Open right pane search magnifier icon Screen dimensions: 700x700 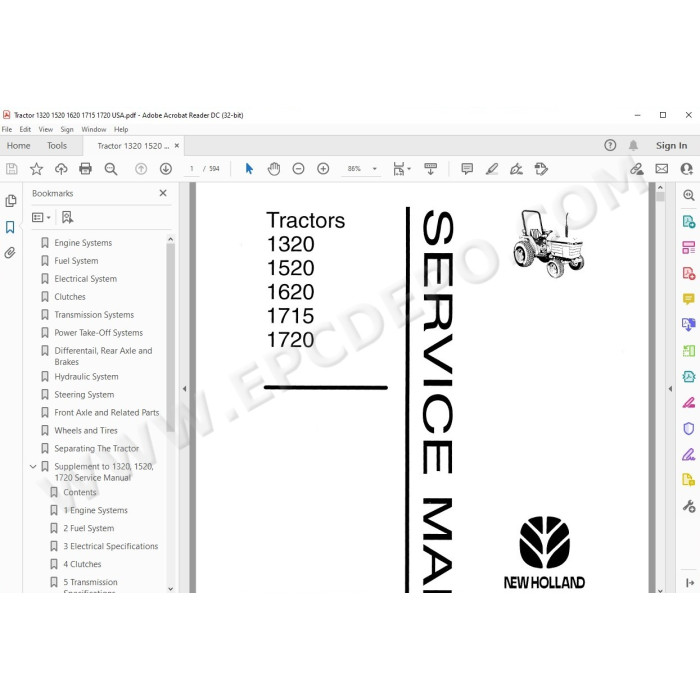pyautogui.click(x=688, y=195)
